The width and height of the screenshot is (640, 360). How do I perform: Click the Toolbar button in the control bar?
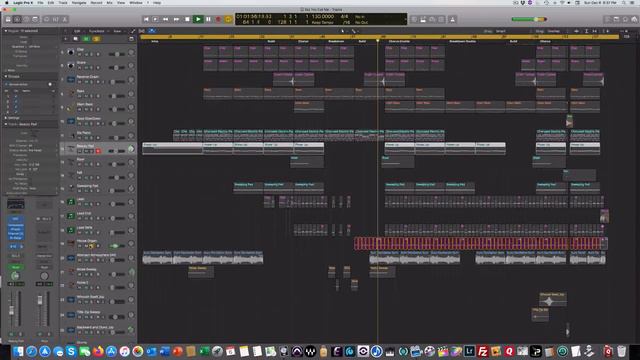point(35,19)
